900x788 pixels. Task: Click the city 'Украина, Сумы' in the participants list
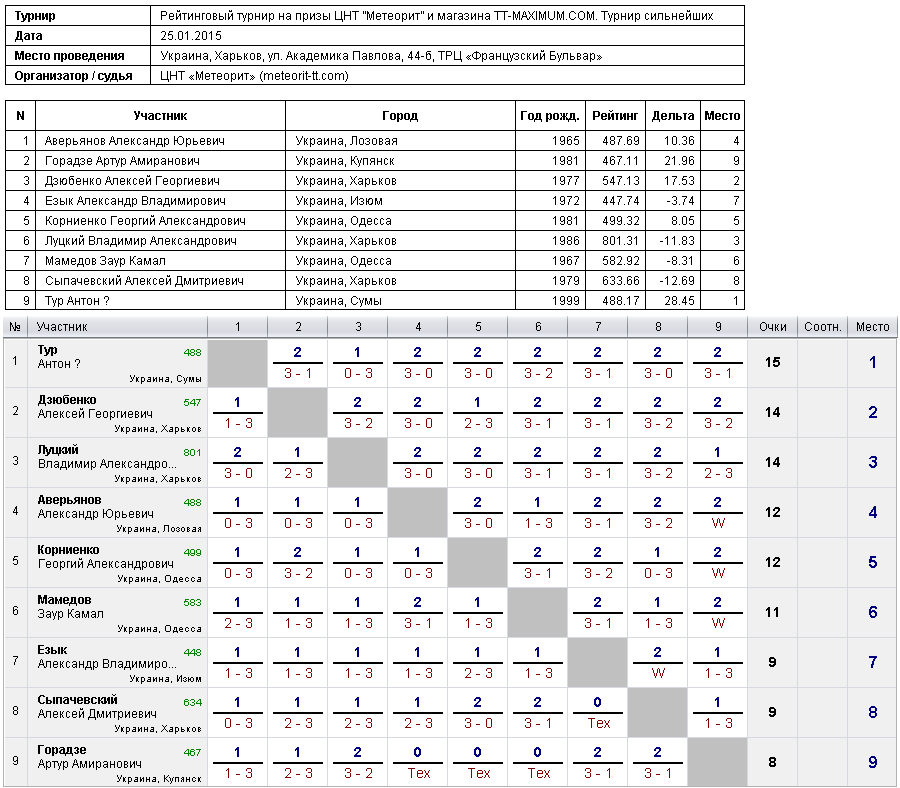[x=339, y=301]
